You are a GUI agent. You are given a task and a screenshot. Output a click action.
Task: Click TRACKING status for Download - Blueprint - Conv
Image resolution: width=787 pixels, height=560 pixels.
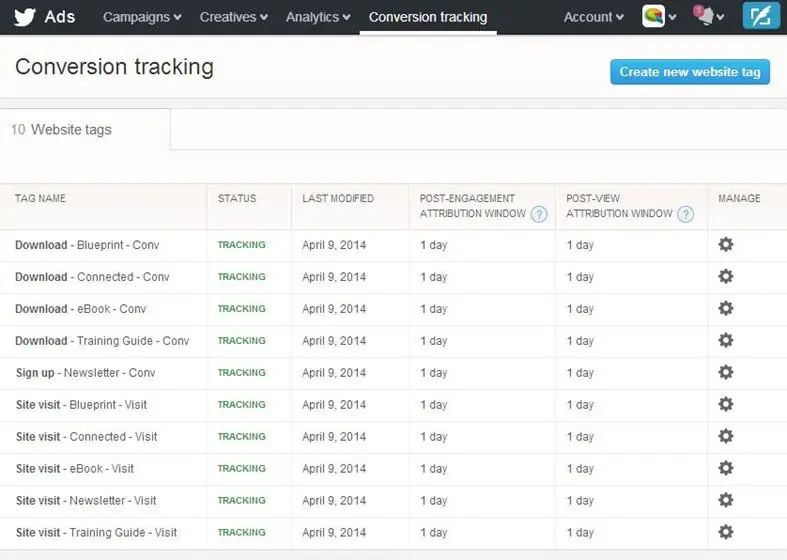(x=241, y=245)
